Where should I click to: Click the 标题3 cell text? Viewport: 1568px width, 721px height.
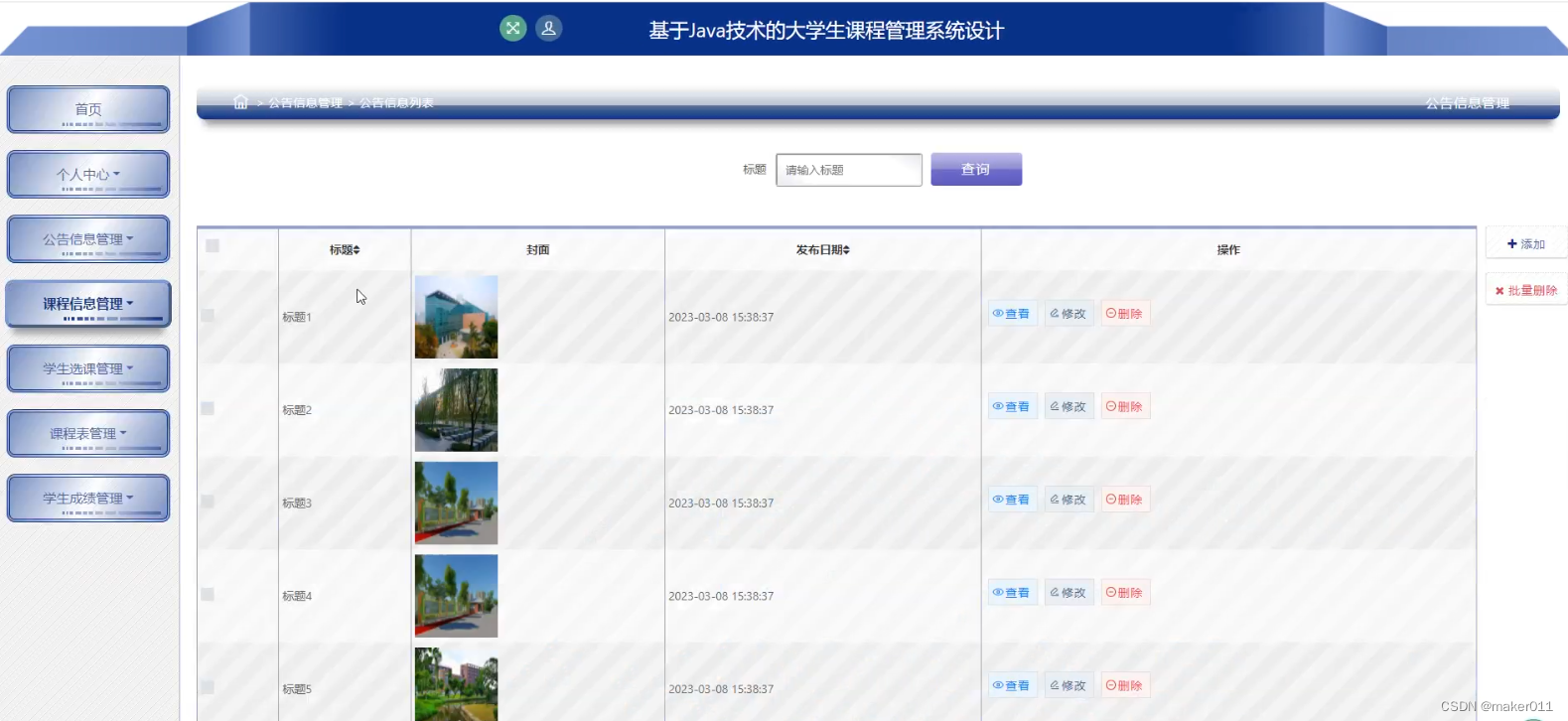coord(297,504)
